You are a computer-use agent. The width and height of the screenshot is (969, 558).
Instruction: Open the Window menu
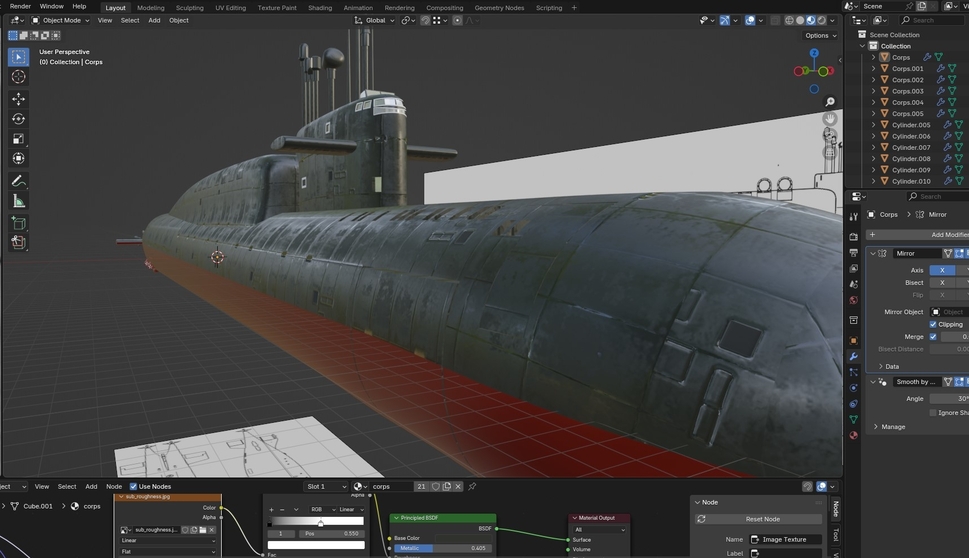[51, 7]
